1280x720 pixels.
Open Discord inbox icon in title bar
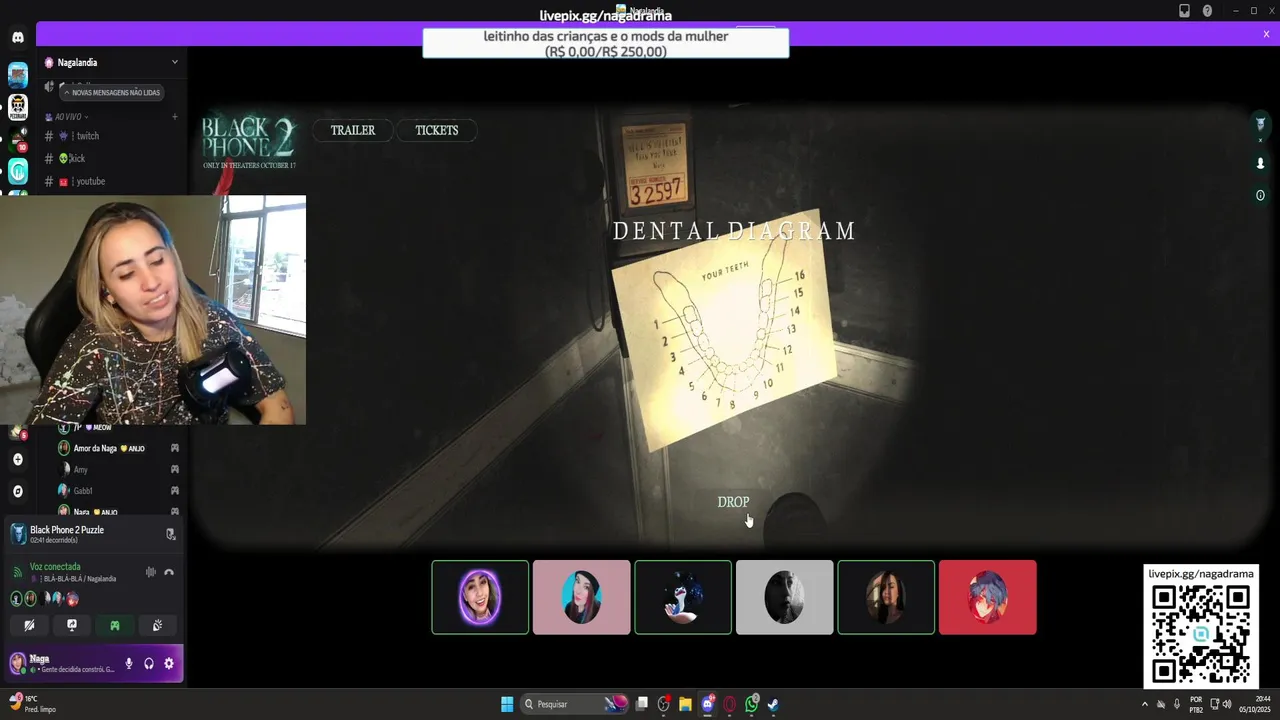(x=1185, y=11)
